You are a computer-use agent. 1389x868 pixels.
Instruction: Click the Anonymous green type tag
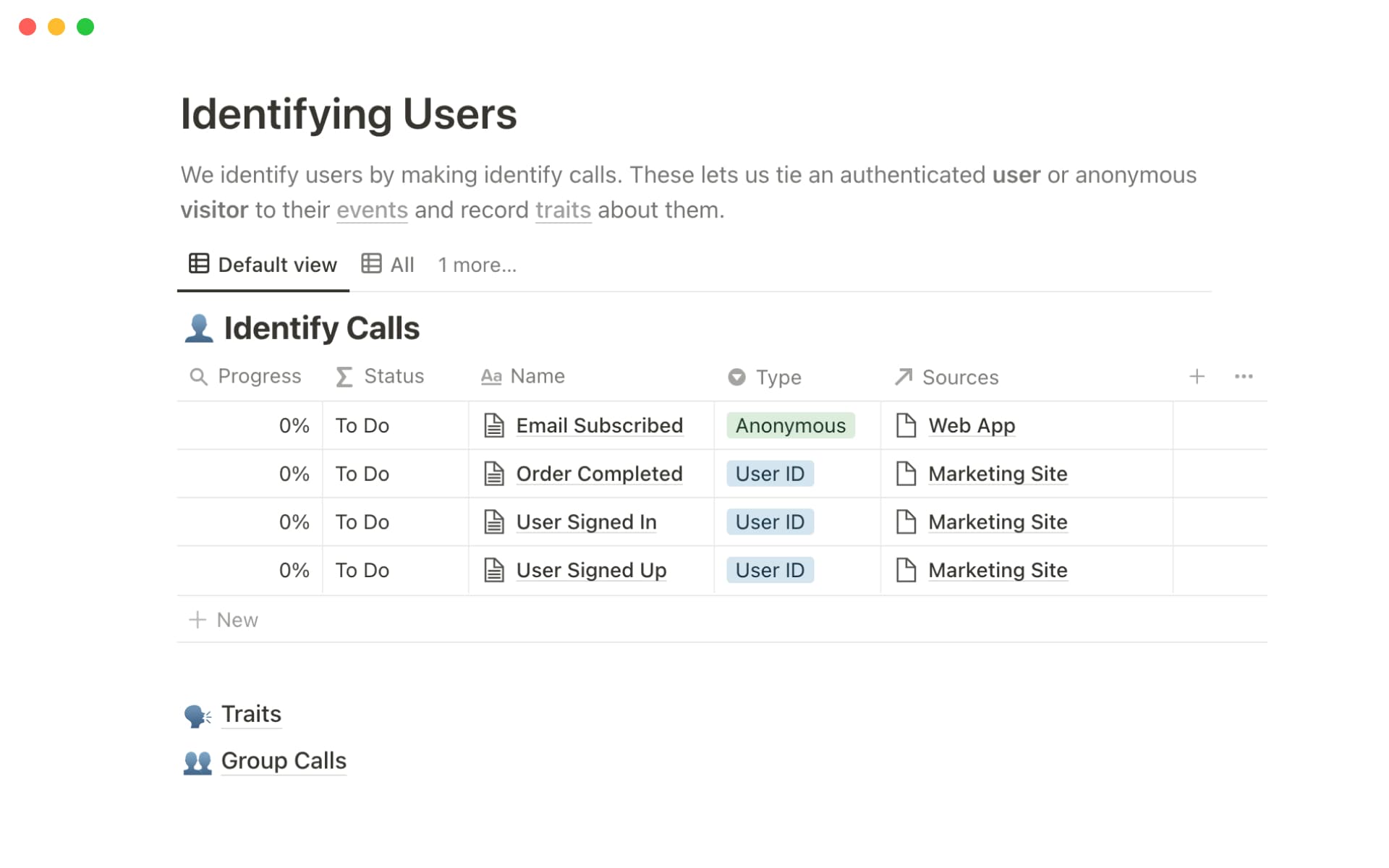click(x=790, y=425)
